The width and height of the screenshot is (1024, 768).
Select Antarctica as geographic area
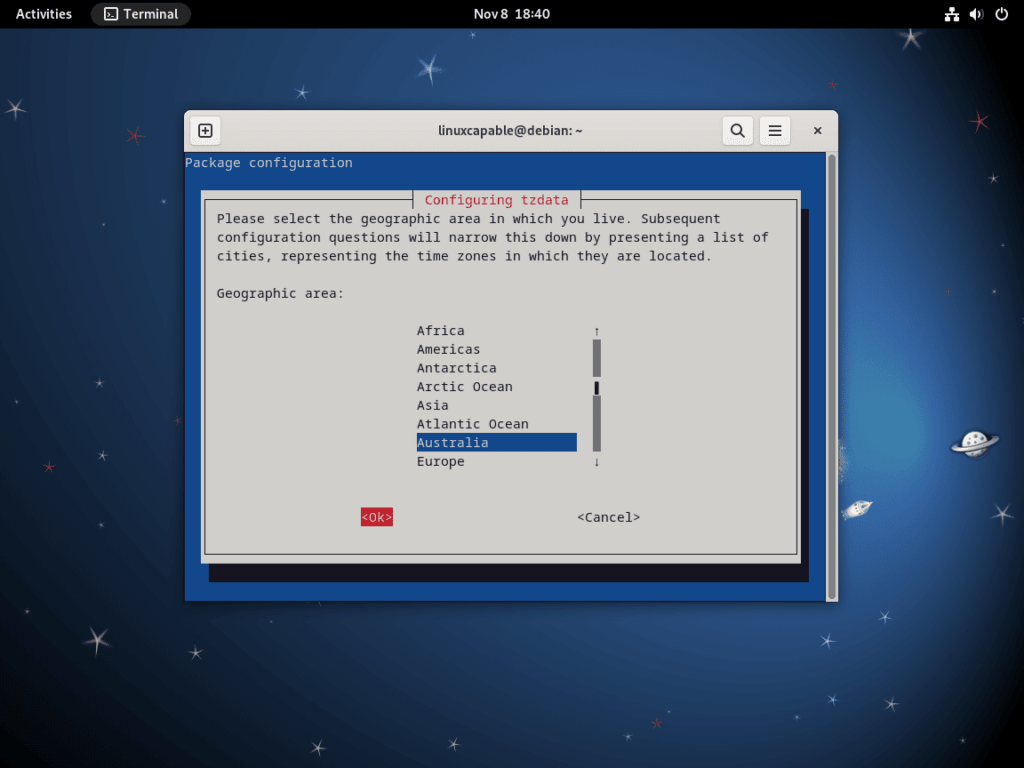point(456,367)
